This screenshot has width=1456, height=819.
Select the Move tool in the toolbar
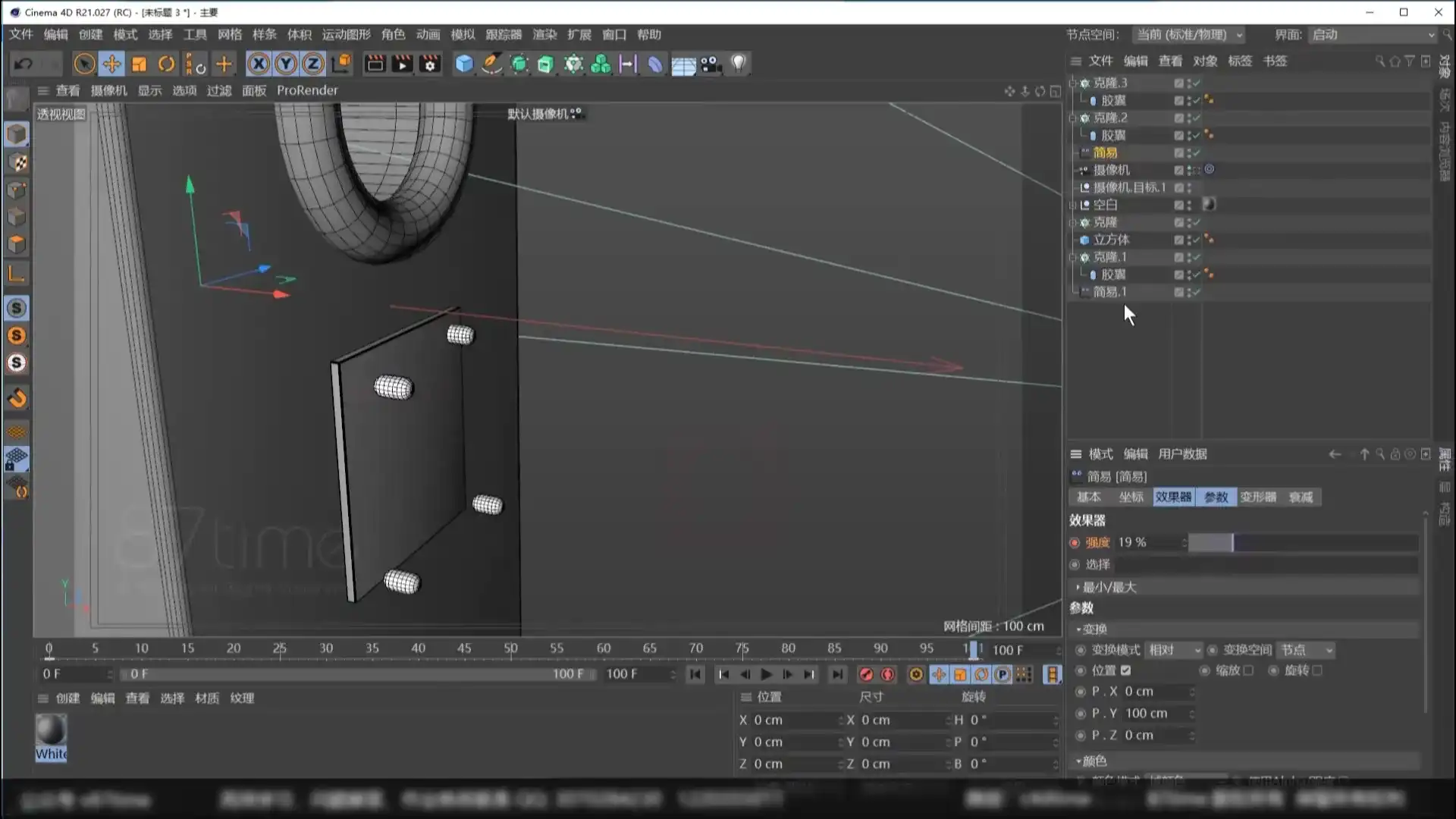[x=111, y=64]
